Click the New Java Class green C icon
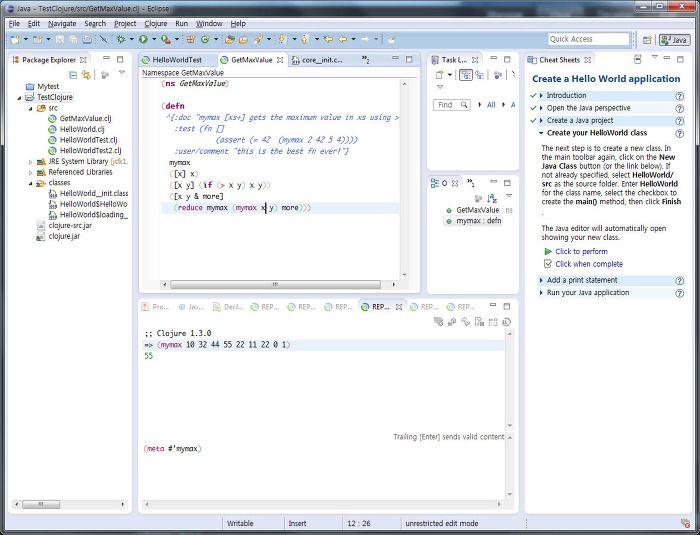700x535 pixels. [x=205, y=39]
